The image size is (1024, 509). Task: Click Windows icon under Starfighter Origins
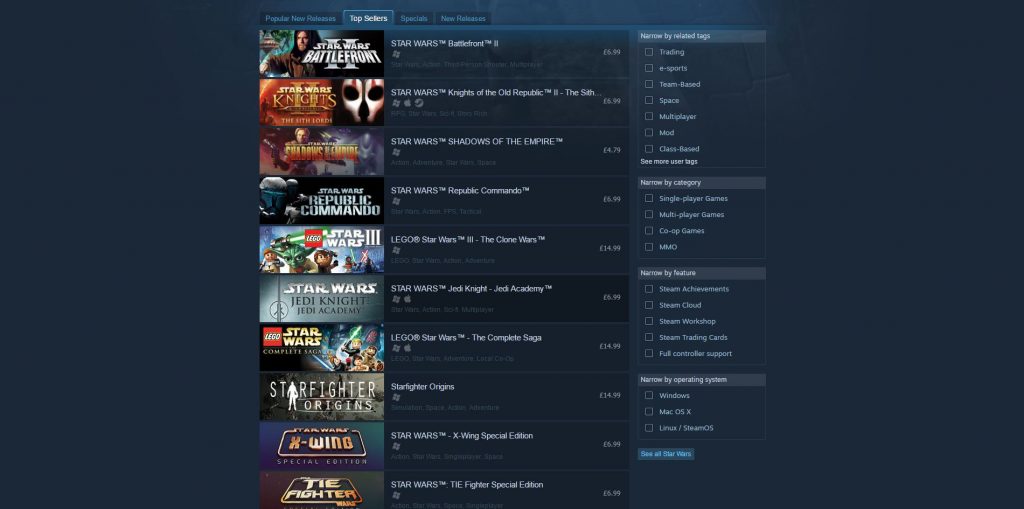[x=396, y=397]
